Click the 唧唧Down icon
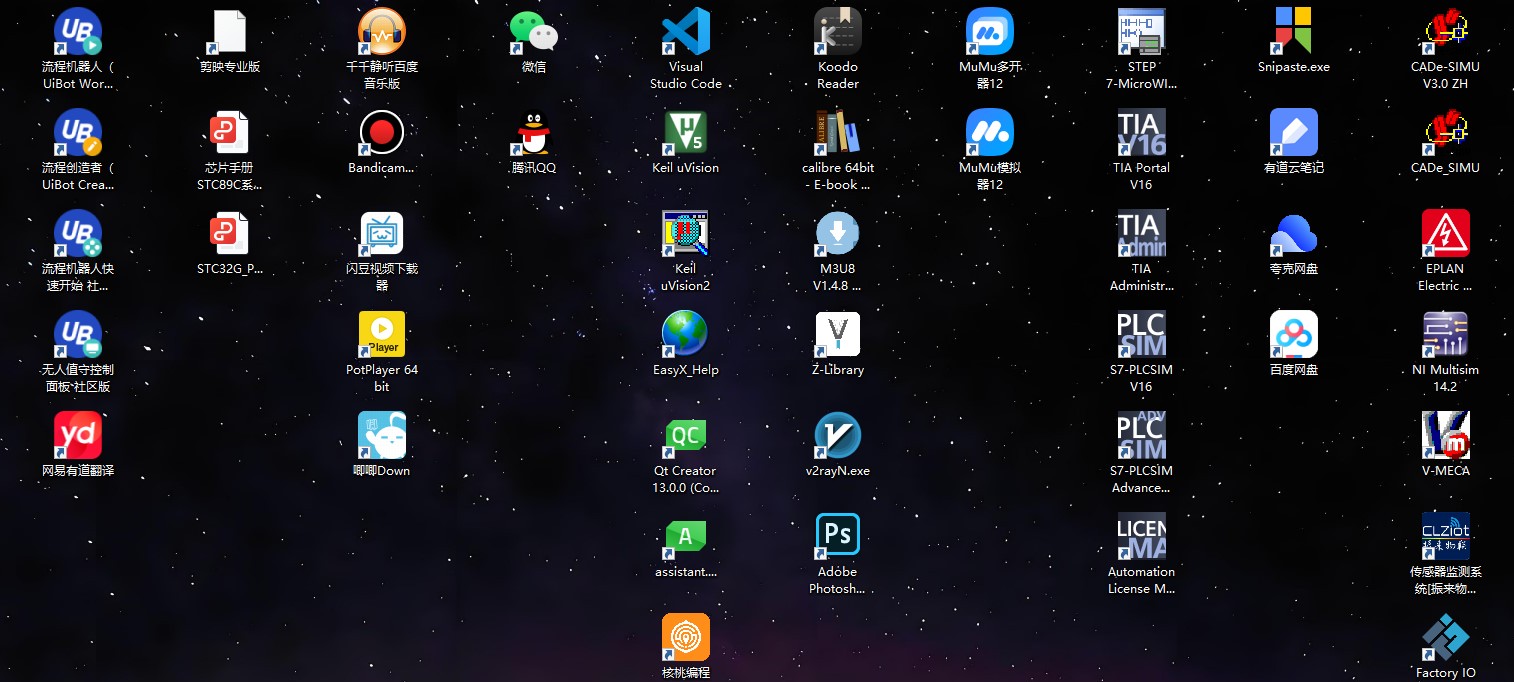 pyautogui.click(x=382, y=436)
